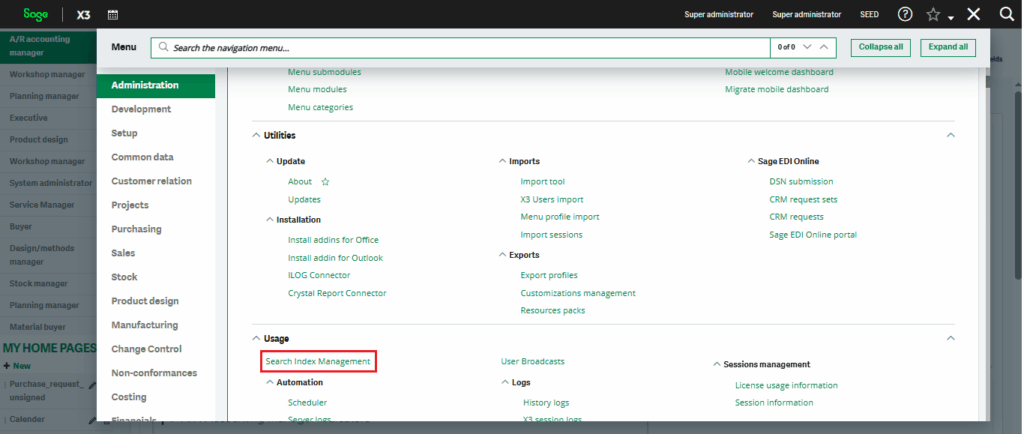Collapse the Sage EDI Online subgroup
Screen dimensions: 1024x434
751,161
